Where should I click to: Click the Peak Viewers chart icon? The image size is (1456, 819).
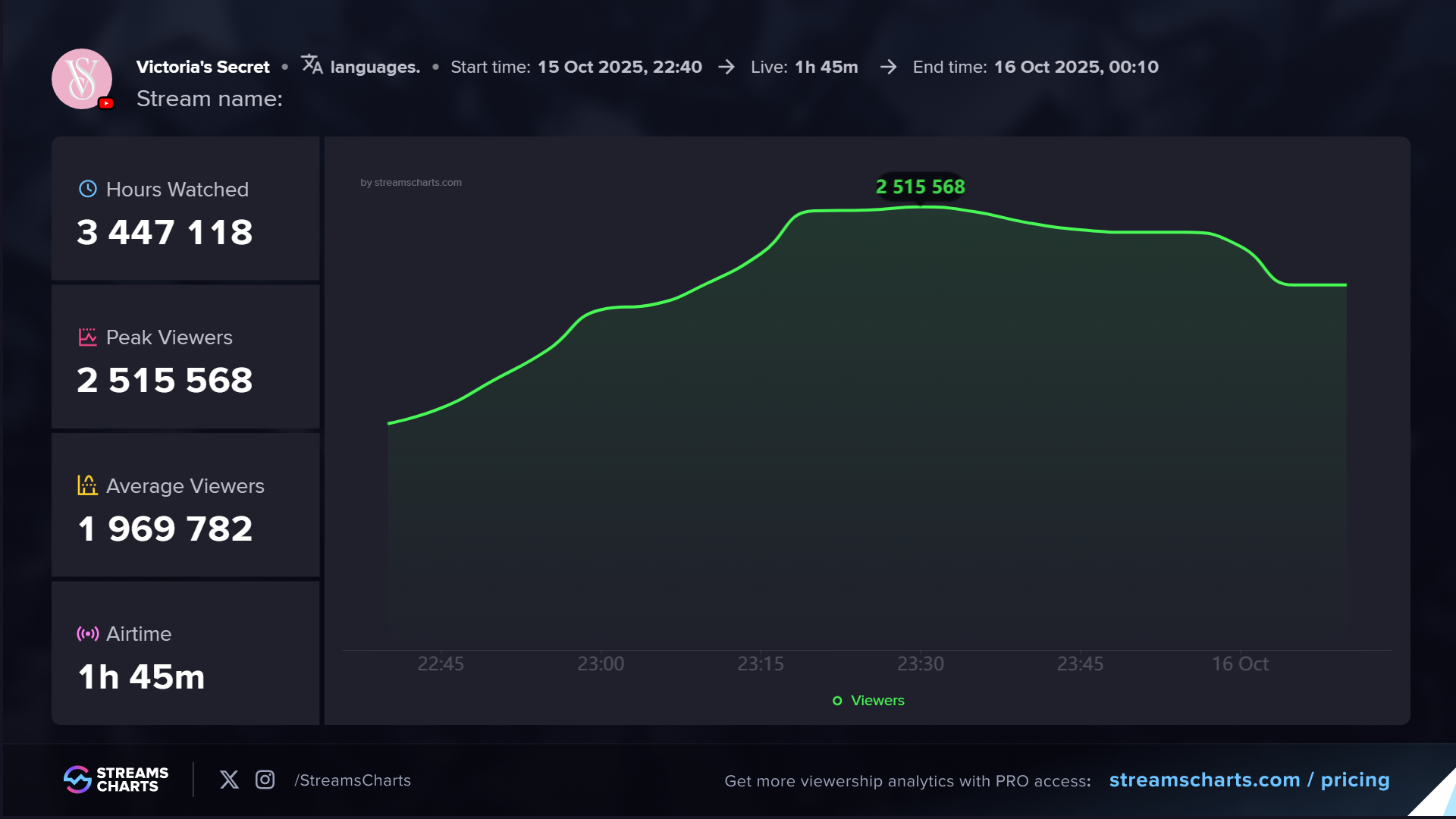[x=88, y=337]
